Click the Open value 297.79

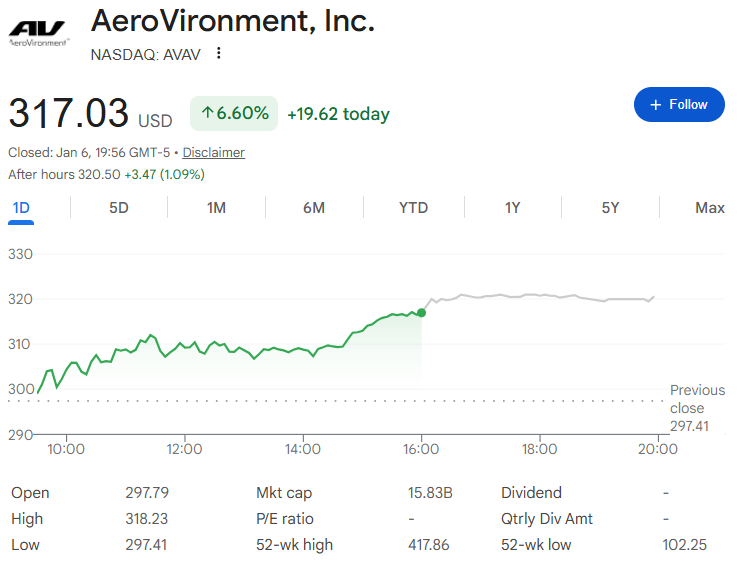(147, 493)
